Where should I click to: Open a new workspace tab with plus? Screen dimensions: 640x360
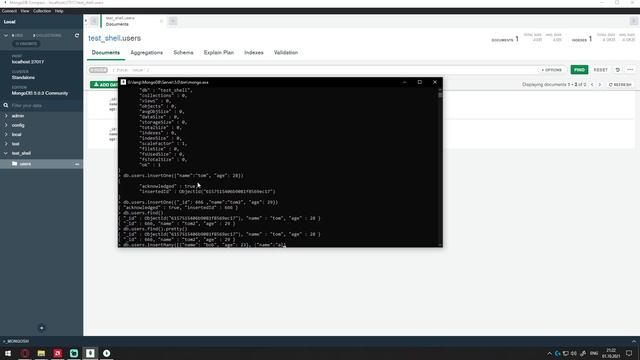coord(173,21)
